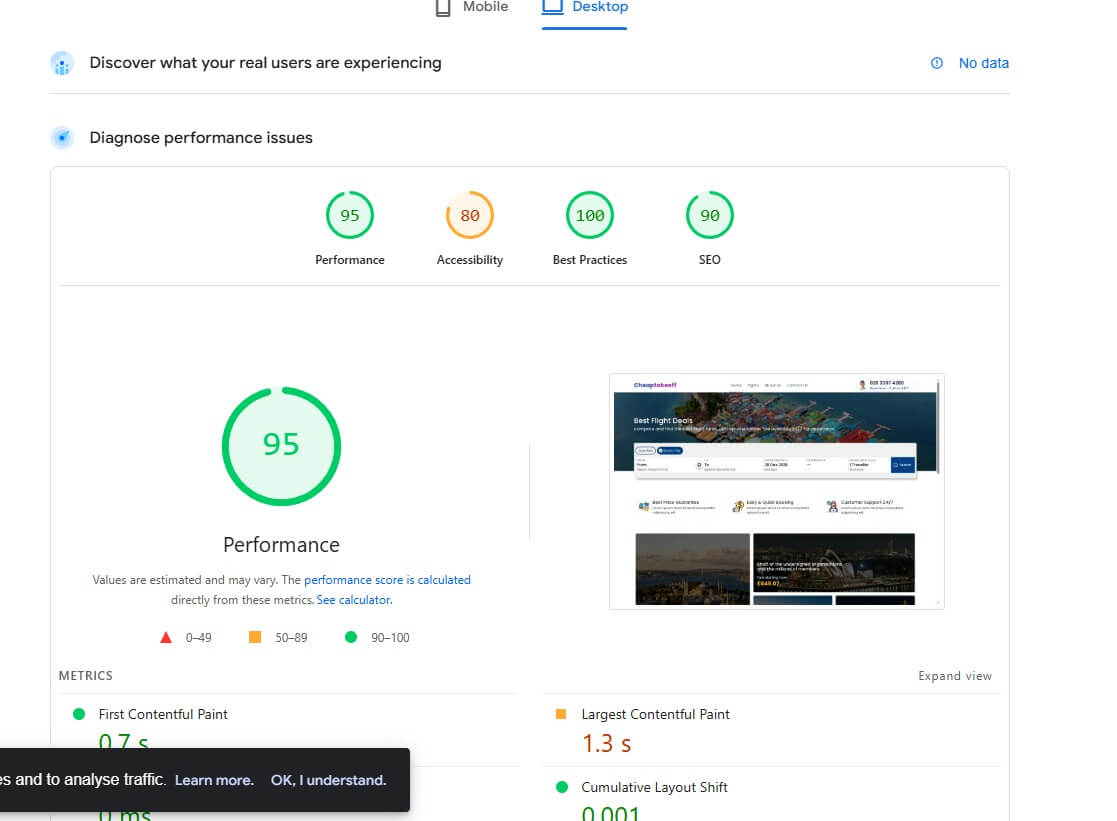Select the Performance score gauge 95

click(350, 216)
